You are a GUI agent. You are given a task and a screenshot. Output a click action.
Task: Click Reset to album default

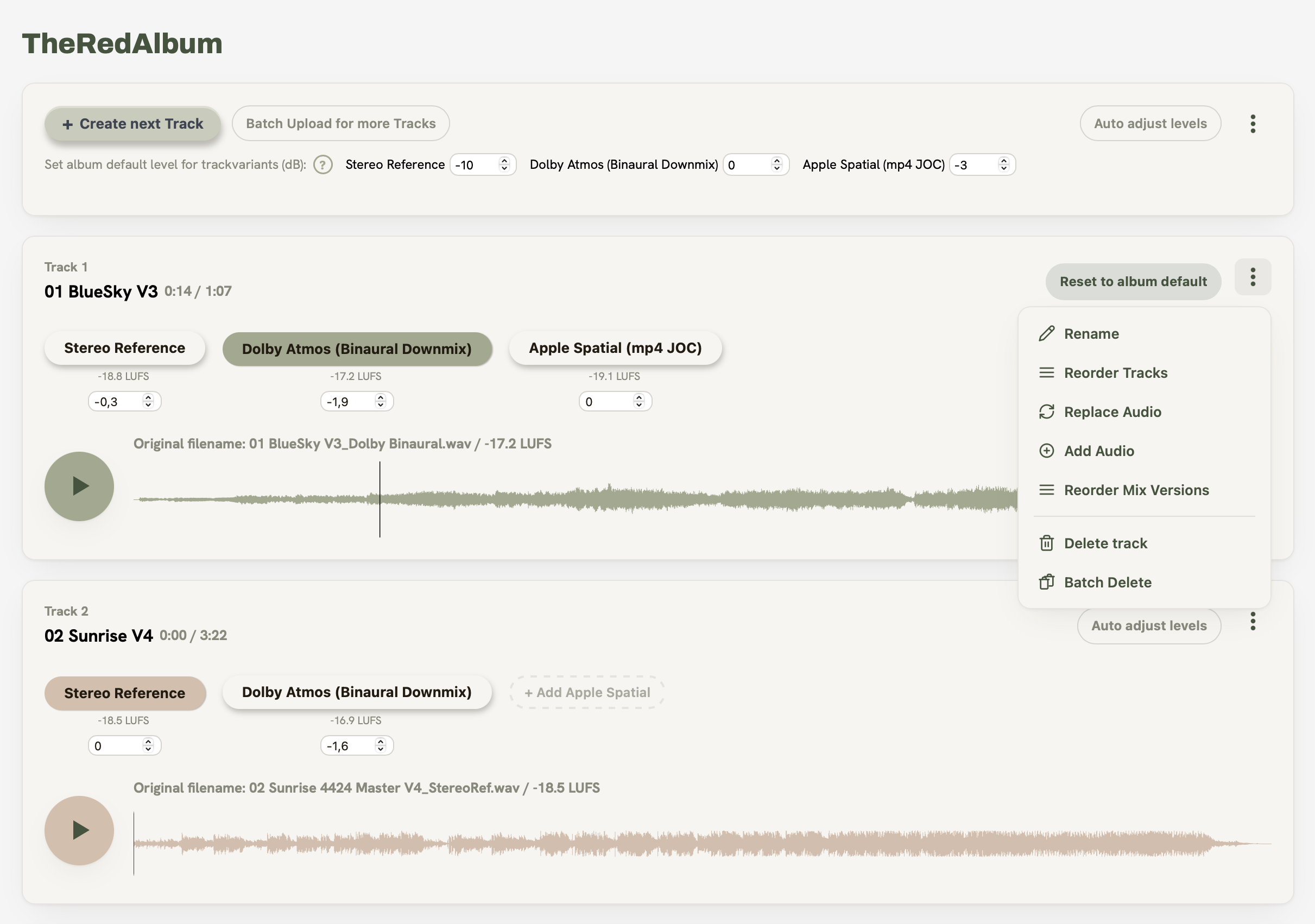(1133, 282)
